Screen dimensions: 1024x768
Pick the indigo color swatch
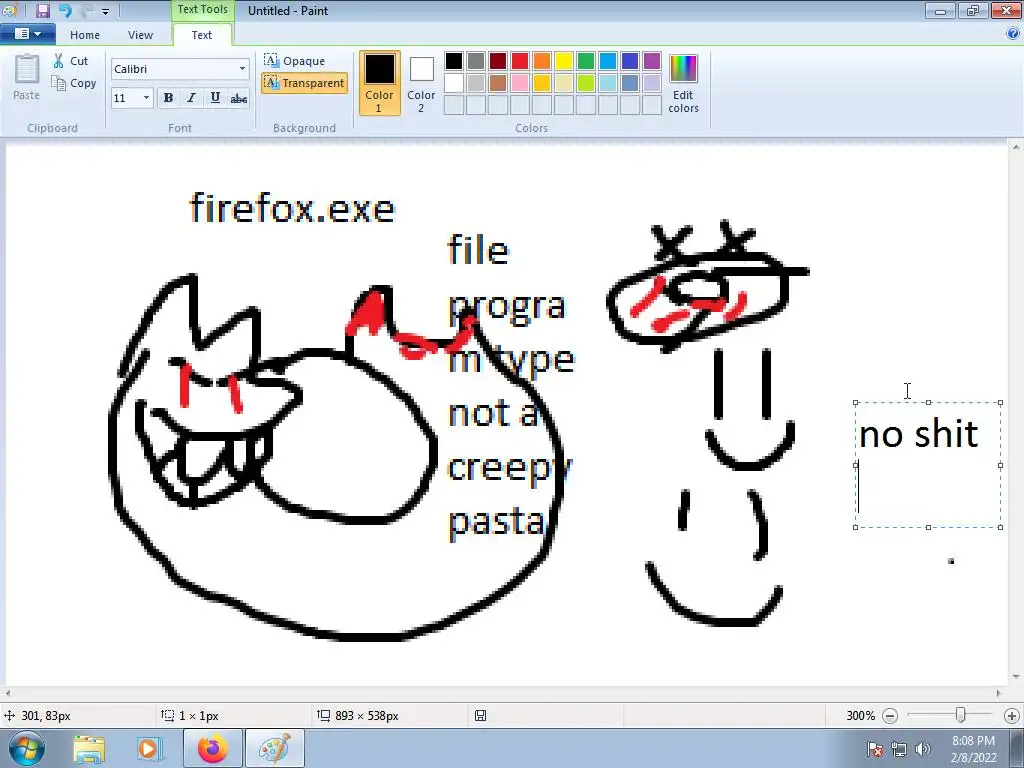[630, 61]
